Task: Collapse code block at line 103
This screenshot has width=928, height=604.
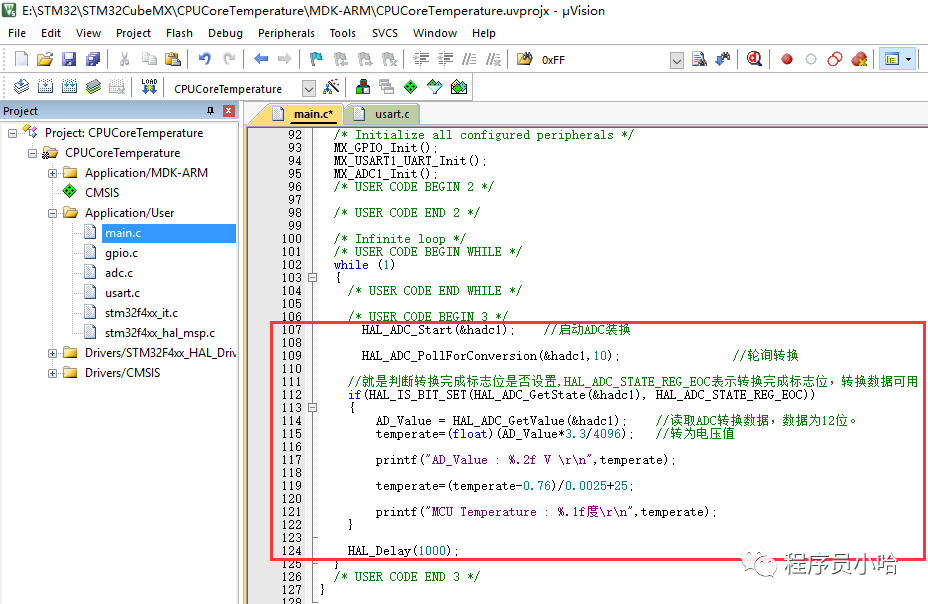Action: pos(312,278)
